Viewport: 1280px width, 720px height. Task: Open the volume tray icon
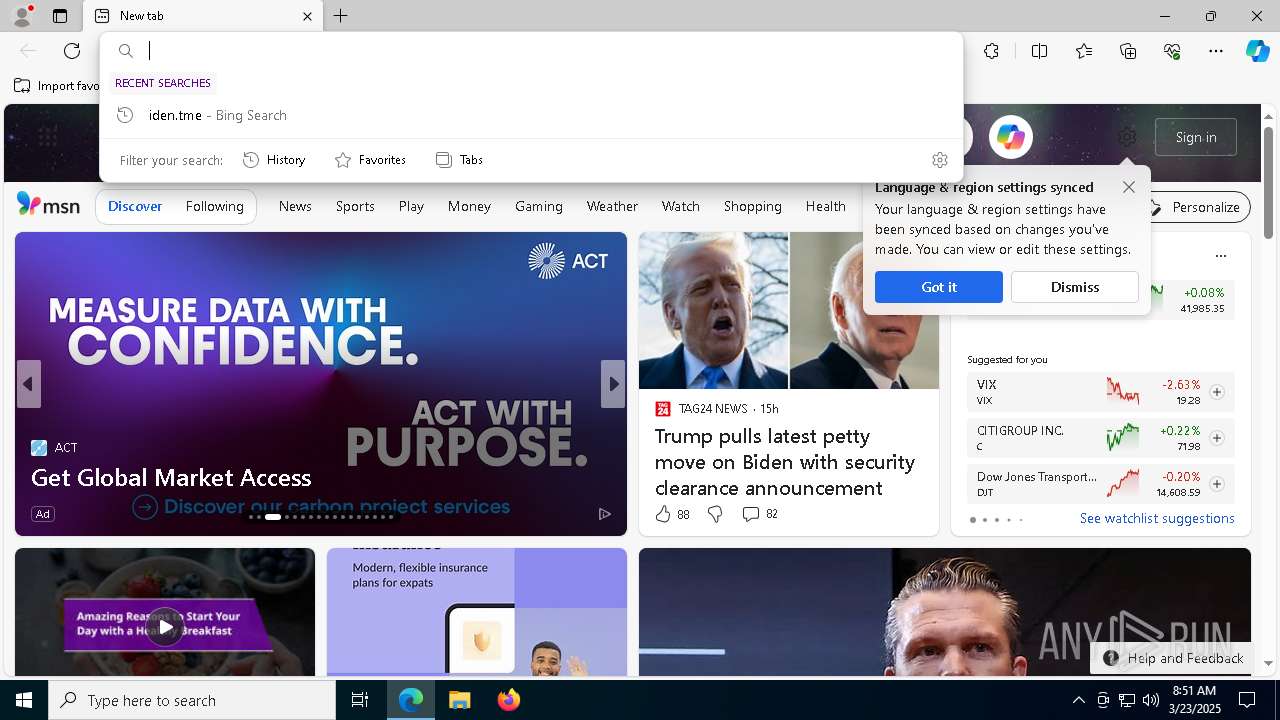click(x=1150, y=700)
